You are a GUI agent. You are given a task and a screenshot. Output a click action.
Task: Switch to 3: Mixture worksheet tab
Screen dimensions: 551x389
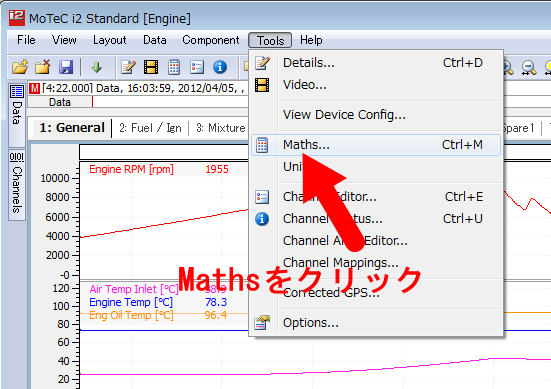pos(221,128)
